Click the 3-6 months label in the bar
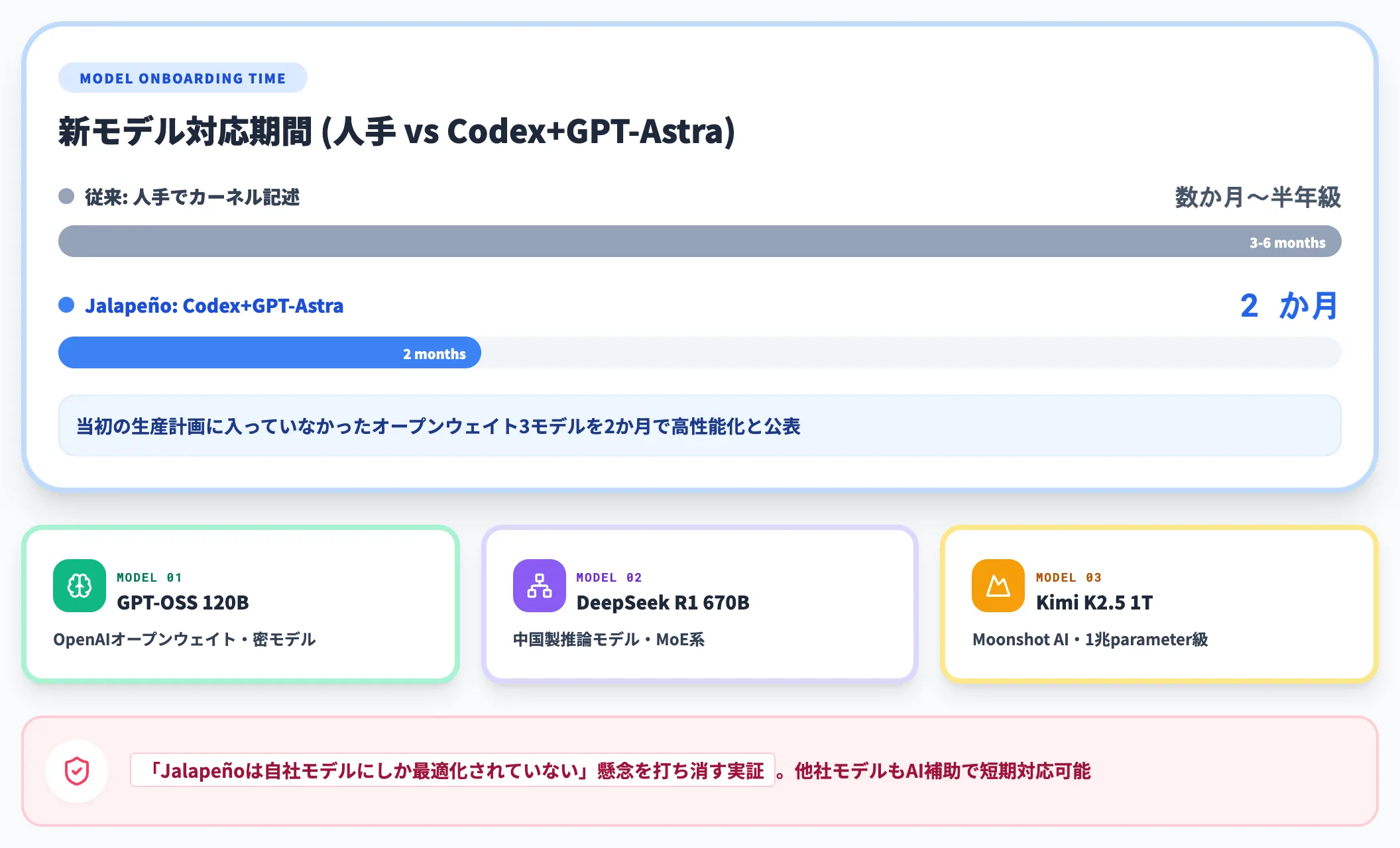 pos(1287,242)
